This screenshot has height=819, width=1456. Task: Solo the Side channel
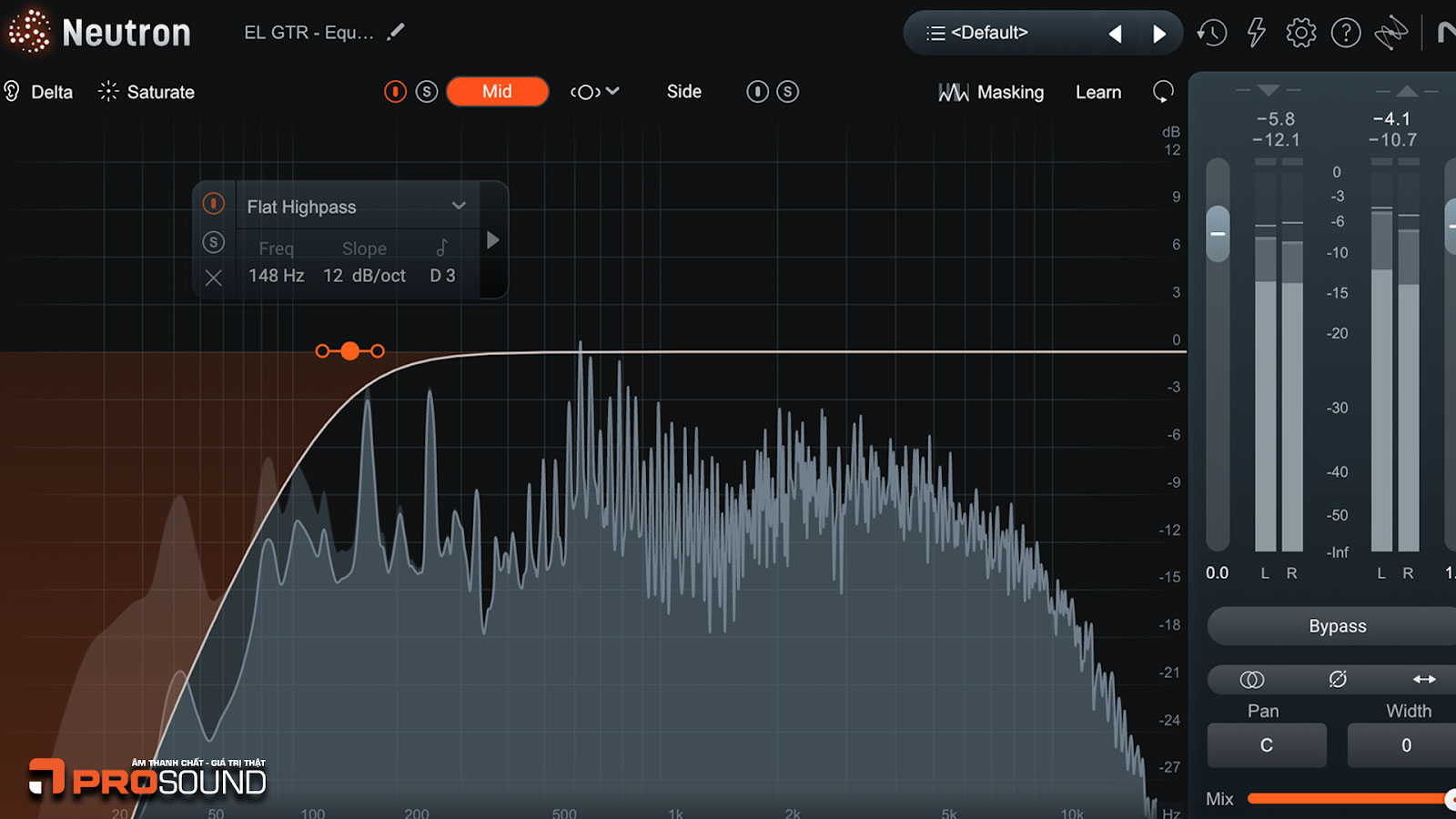point(788,92)
